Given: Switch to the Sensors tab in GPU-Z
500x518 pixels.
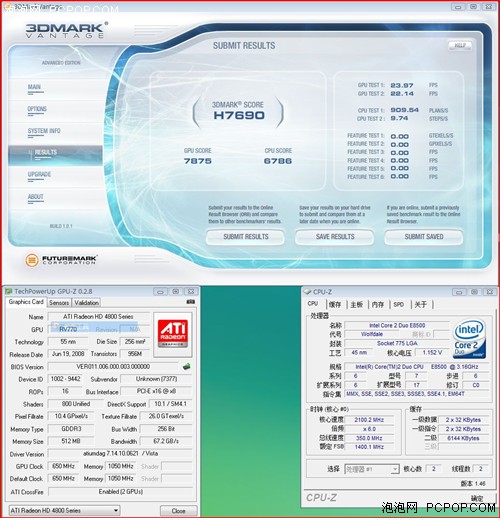Looking at the screenshot, I should (x=59, y=302).
